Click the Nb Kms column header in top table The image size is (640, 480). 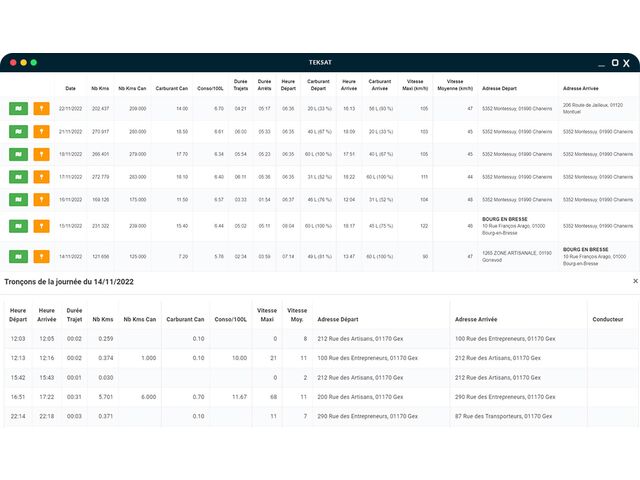[x=100, y=88]
